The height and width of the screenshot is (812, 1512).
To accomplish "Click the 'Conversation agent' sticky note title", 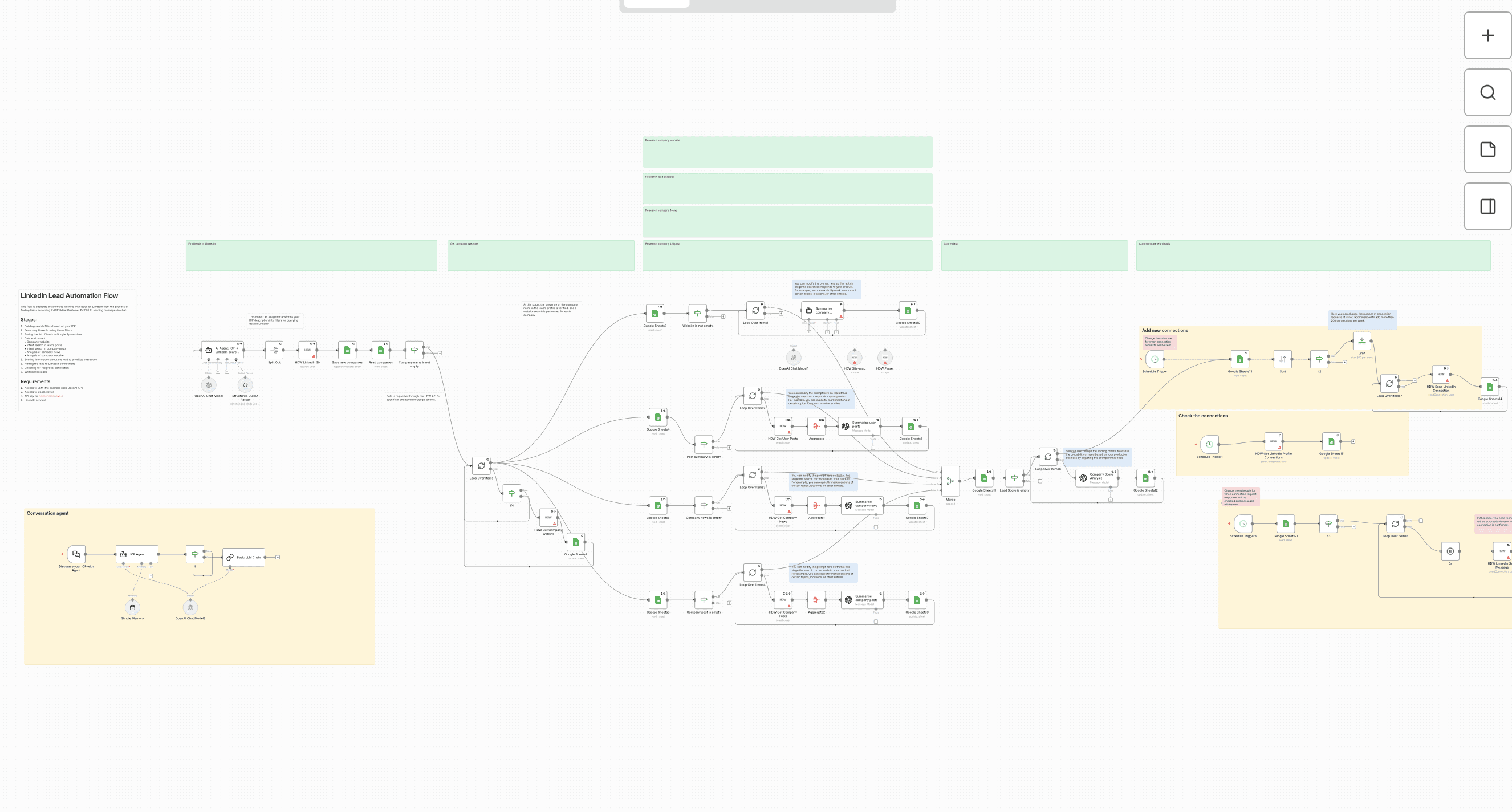I will [x=47, y=513].
